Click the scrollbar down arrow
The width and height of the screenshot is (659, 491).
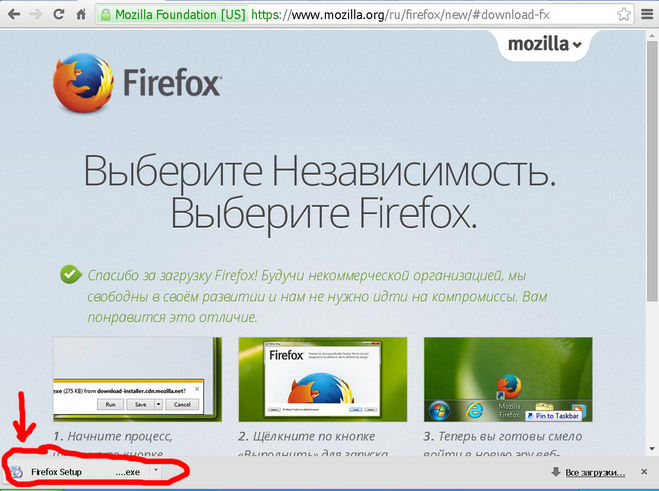(x=652, y=449)
